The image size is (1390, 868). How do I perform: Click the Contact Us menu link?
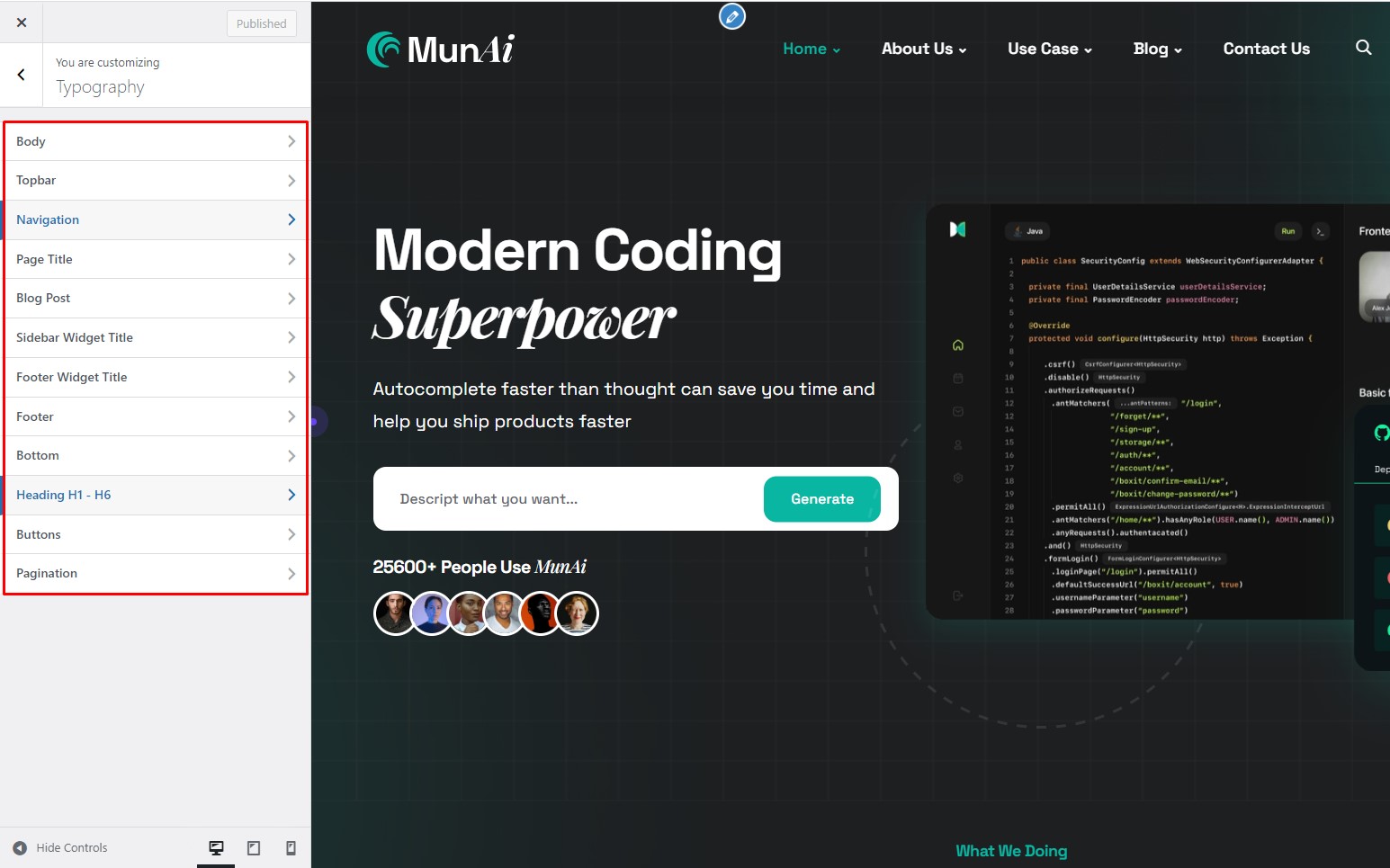[x=1266, y=49]
